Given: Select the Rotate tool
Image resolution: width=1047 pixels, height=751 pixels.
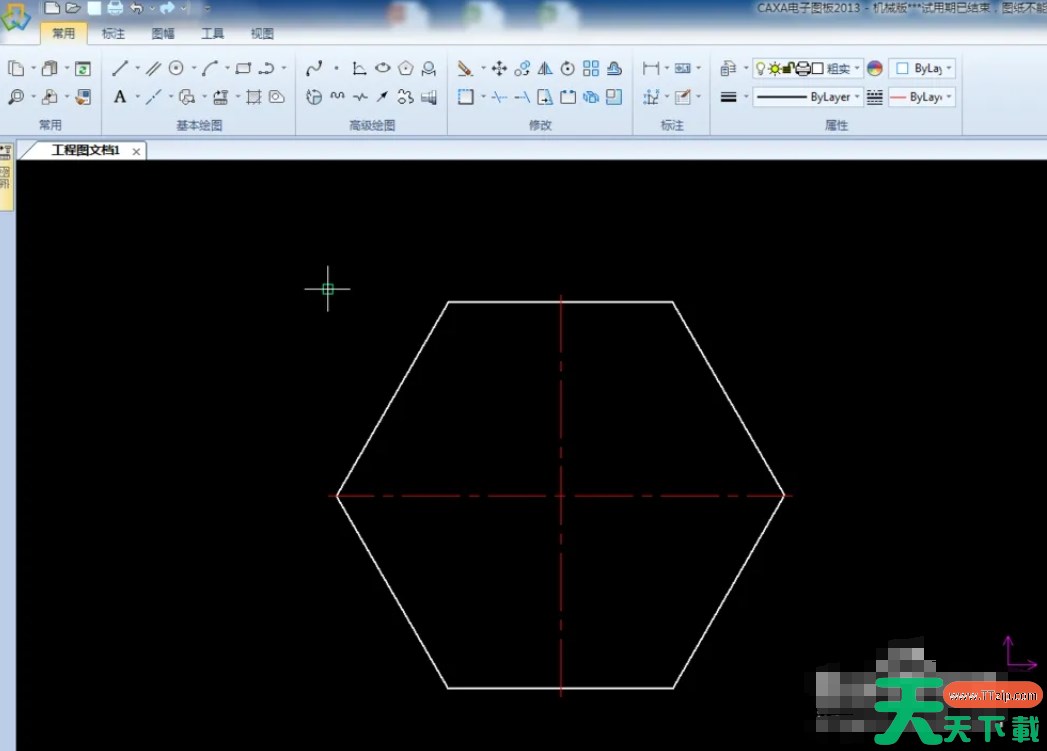Looking at the screenshot, I should (x=568, y=68).
